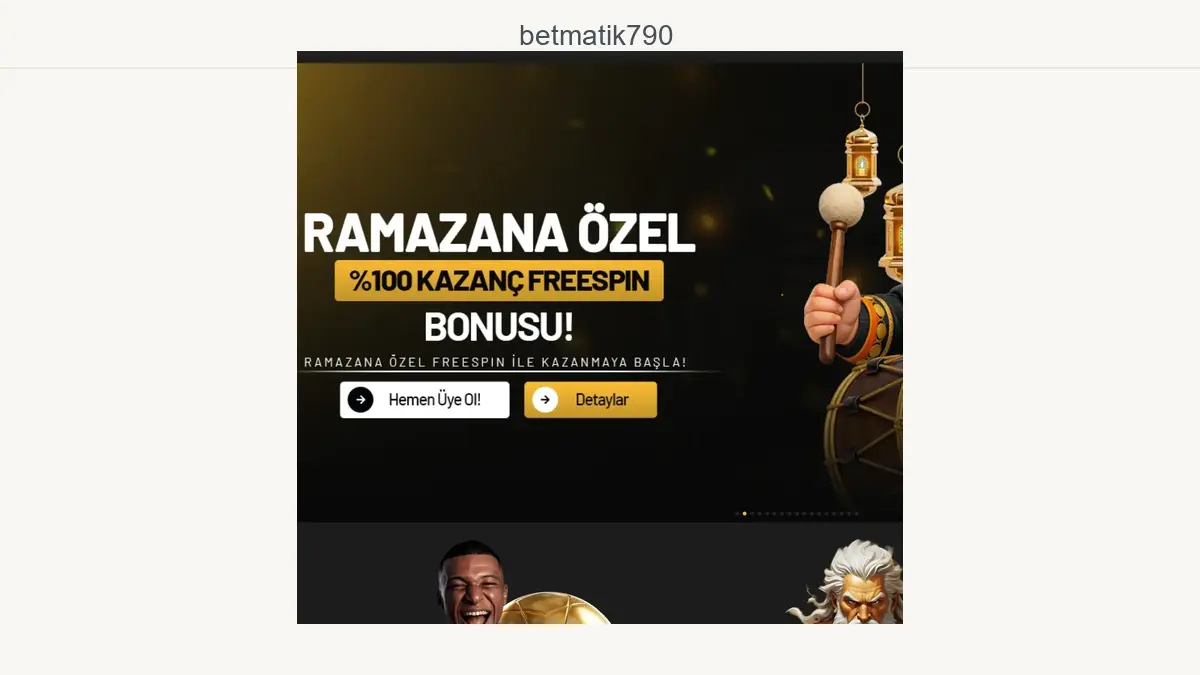Click the Ramazana özel freespin tagline text
Viewport: 1200px width, 675px height.
[495, 362]
